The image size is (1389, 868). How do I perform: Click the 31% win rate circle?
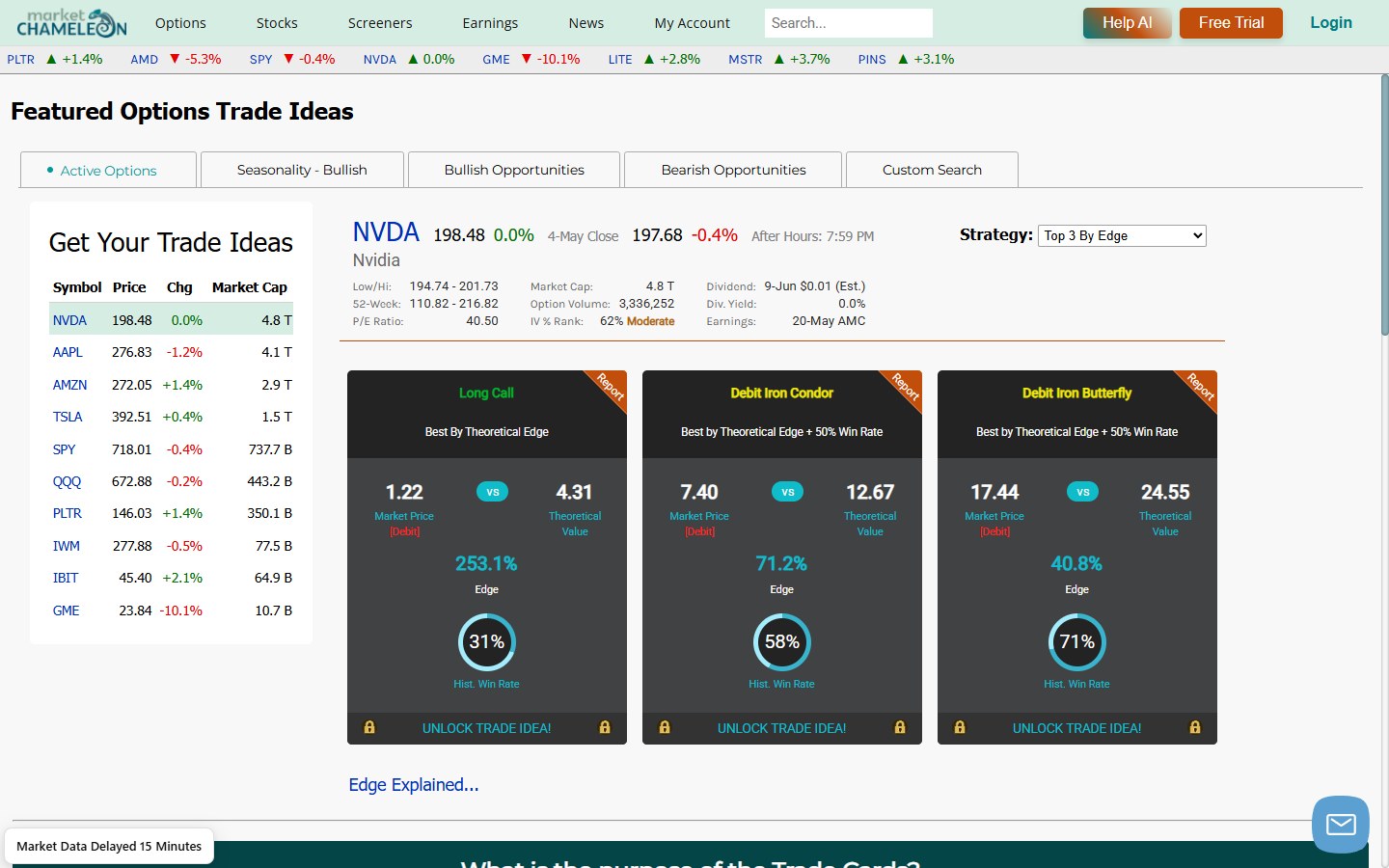click(487, 642)
